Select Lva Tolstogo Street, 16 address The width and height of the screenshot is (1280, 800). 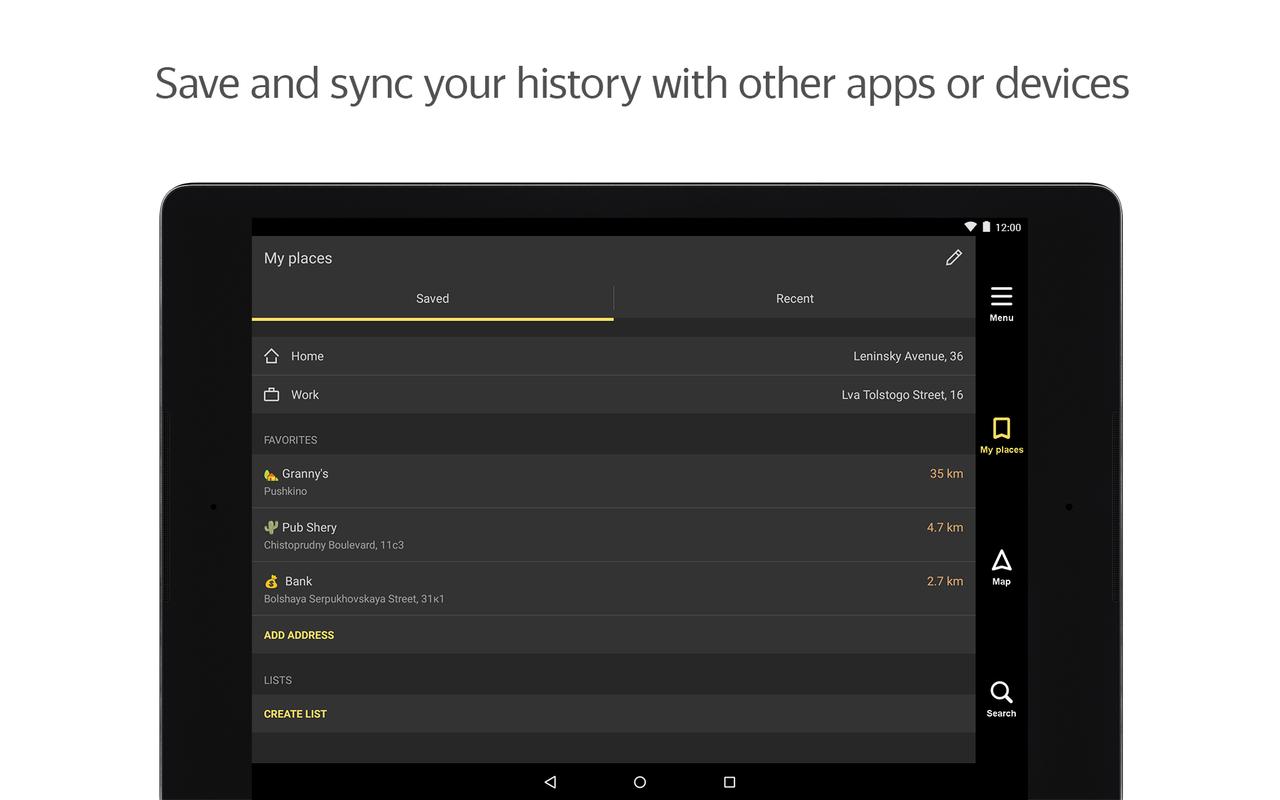click(902, 395)
